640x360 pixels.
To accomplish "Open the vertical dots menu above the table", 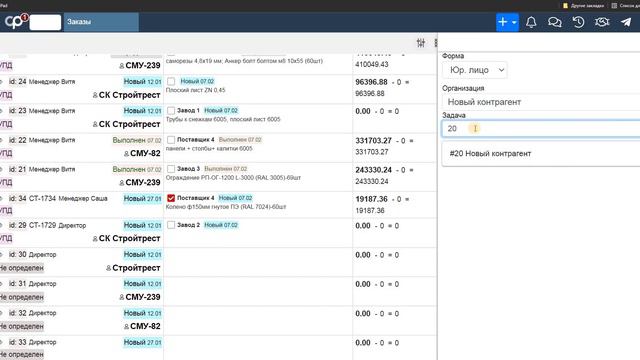I will point(435,42).
